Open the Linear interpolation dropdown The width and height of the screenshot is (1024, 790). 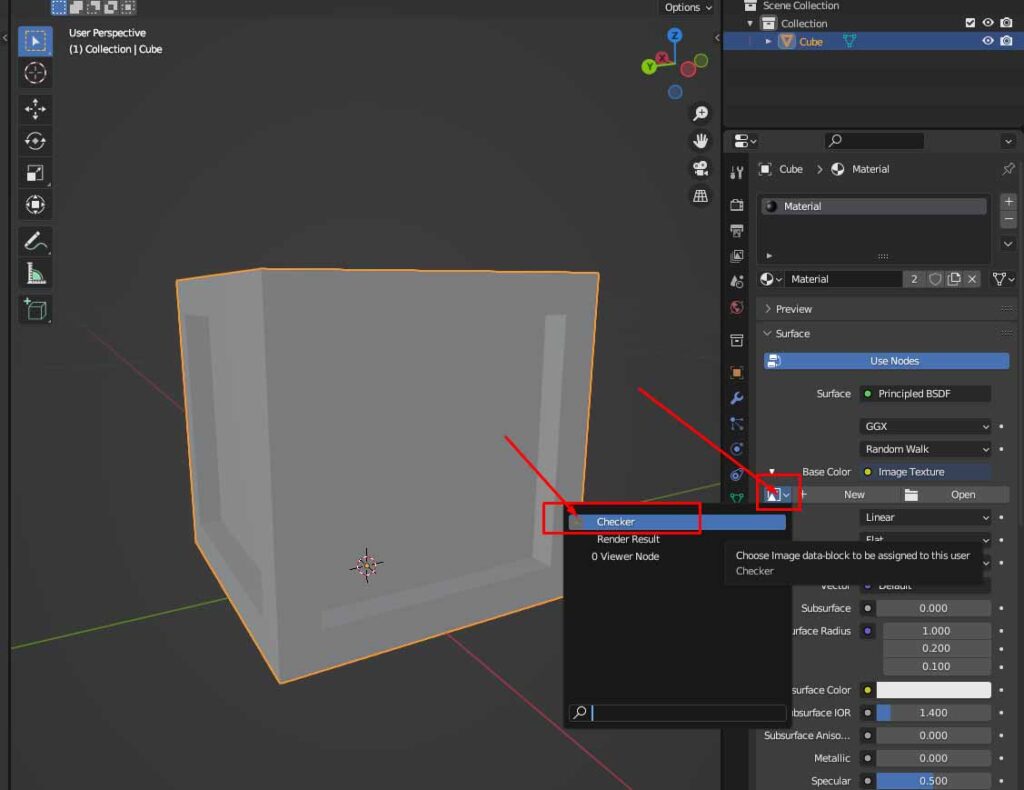click(x=925, y=518)
